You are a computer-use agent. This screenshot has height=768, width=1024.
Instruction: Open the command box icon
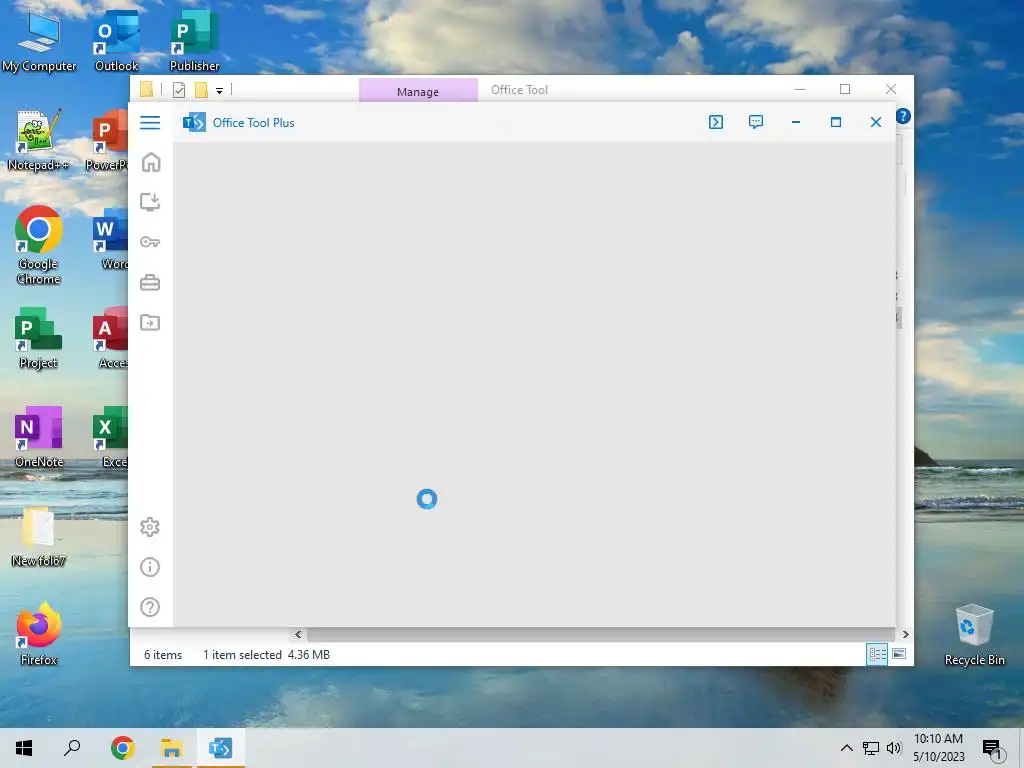(716, 122)
